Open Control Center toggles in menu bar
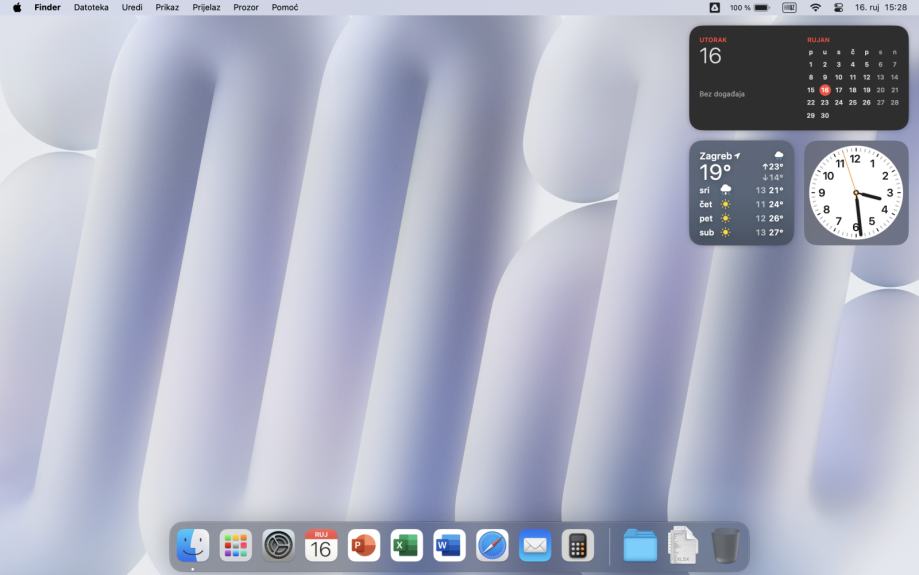Screen dimensions: 919x575 pyautogui.click(x=839, y=7)
